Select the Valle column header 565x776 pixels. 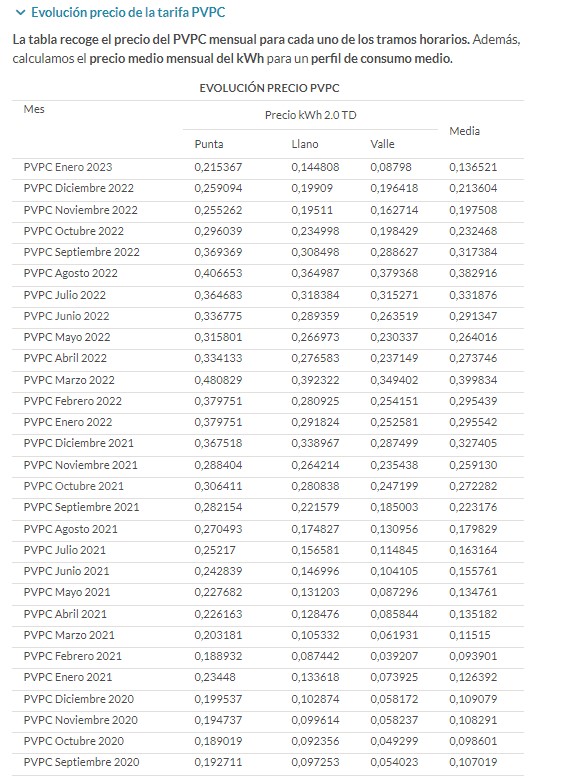(382, 144)
